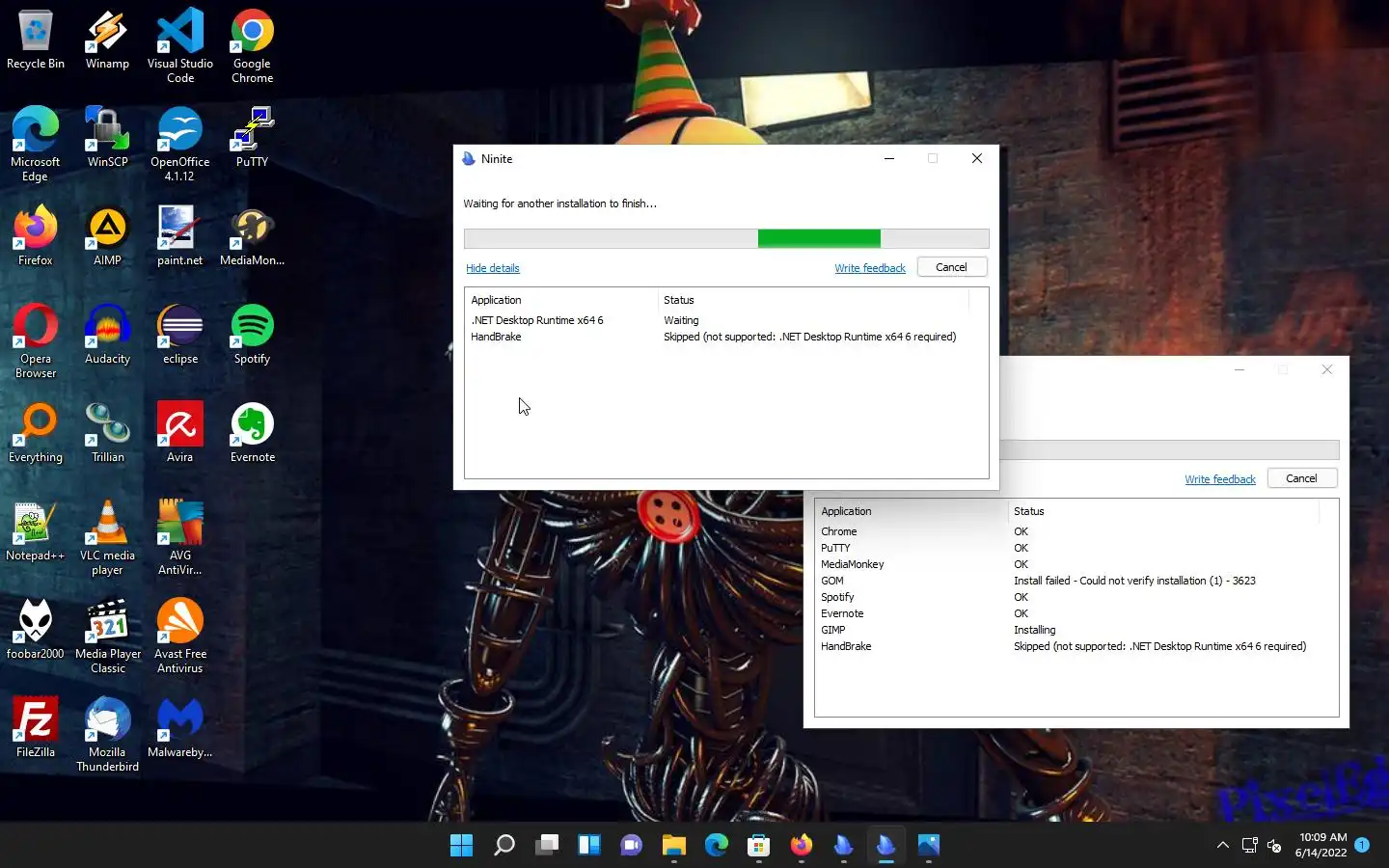The height and width of the screenshot is (868, 1389).
Task: Click the Mozilla Thunderbird desktop icon
Action: (107, 734)
